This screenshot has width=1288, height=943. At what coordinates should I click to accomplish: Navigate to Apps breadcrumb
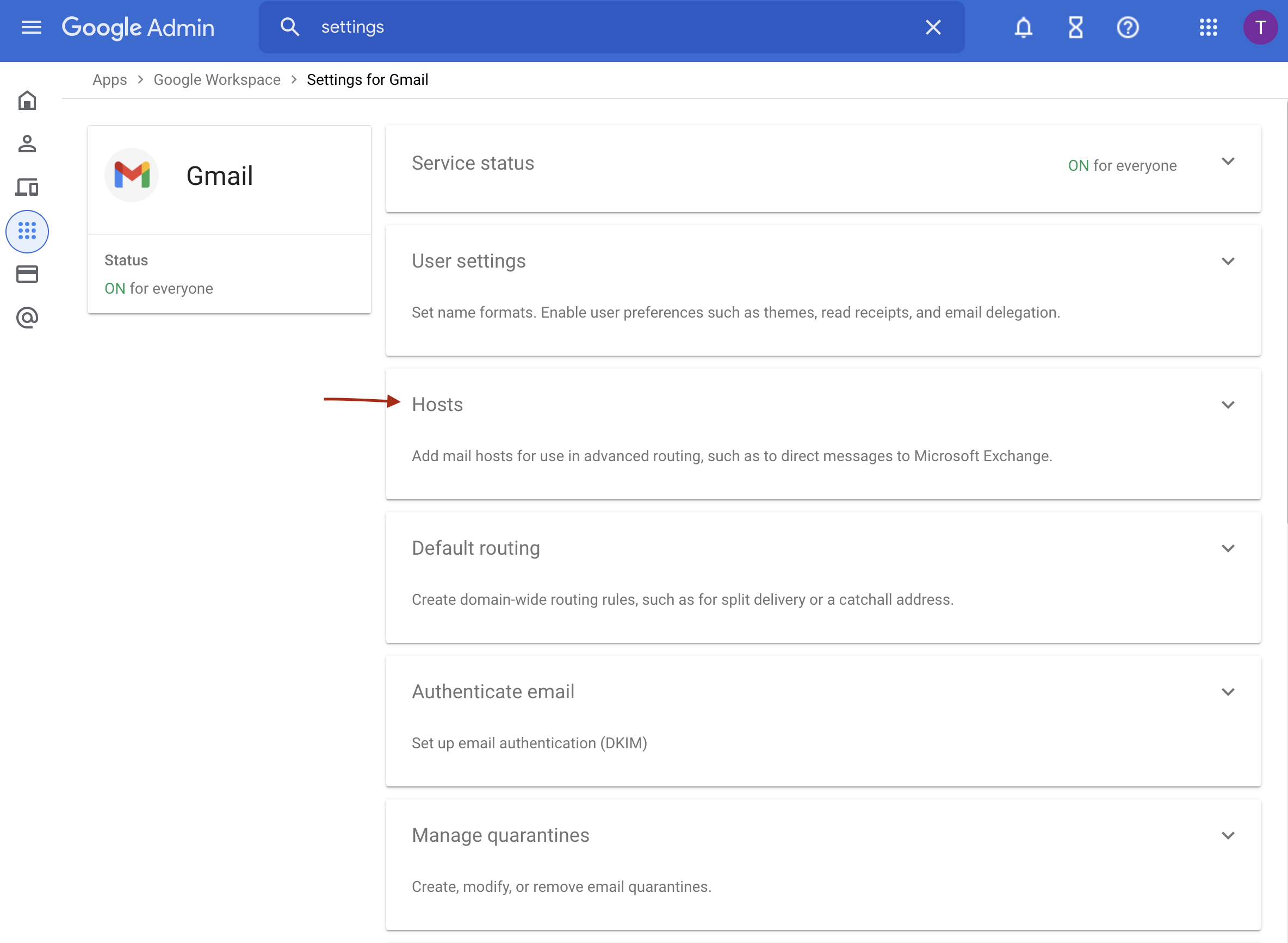[110, 80]
